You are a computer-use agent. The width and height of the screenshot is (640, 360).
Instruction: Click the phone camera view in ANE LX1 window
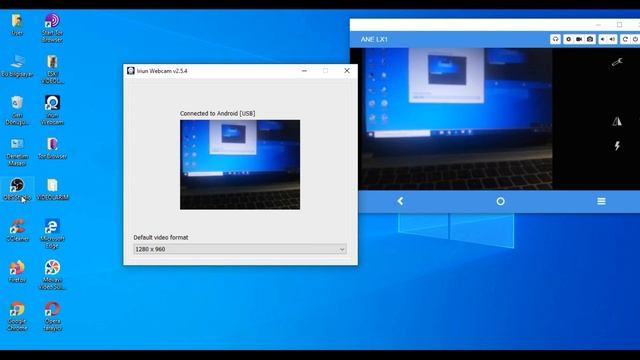coord(456,119)
